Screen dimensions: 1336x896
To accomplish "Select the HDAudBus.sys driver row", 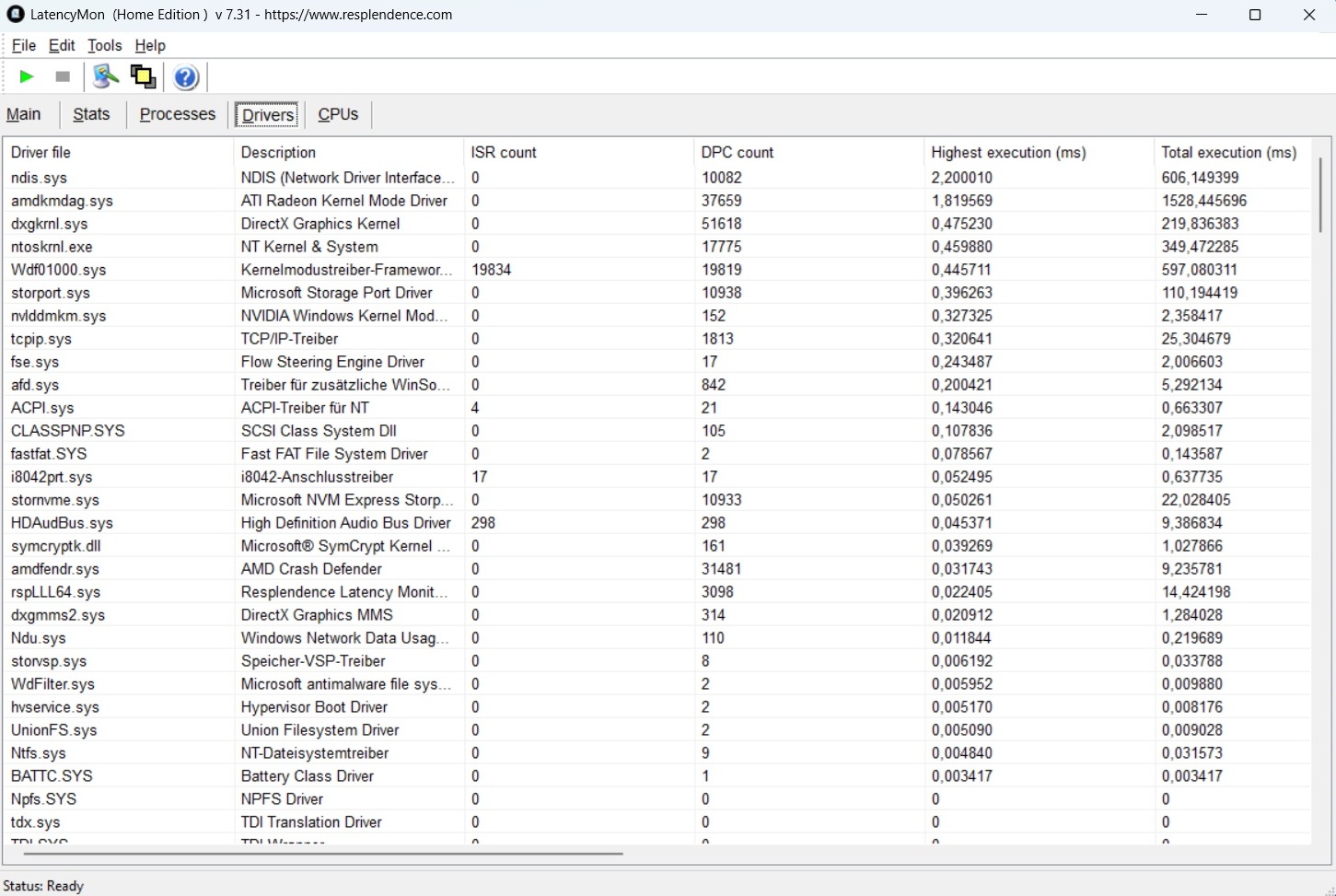I will coord(62,523).
